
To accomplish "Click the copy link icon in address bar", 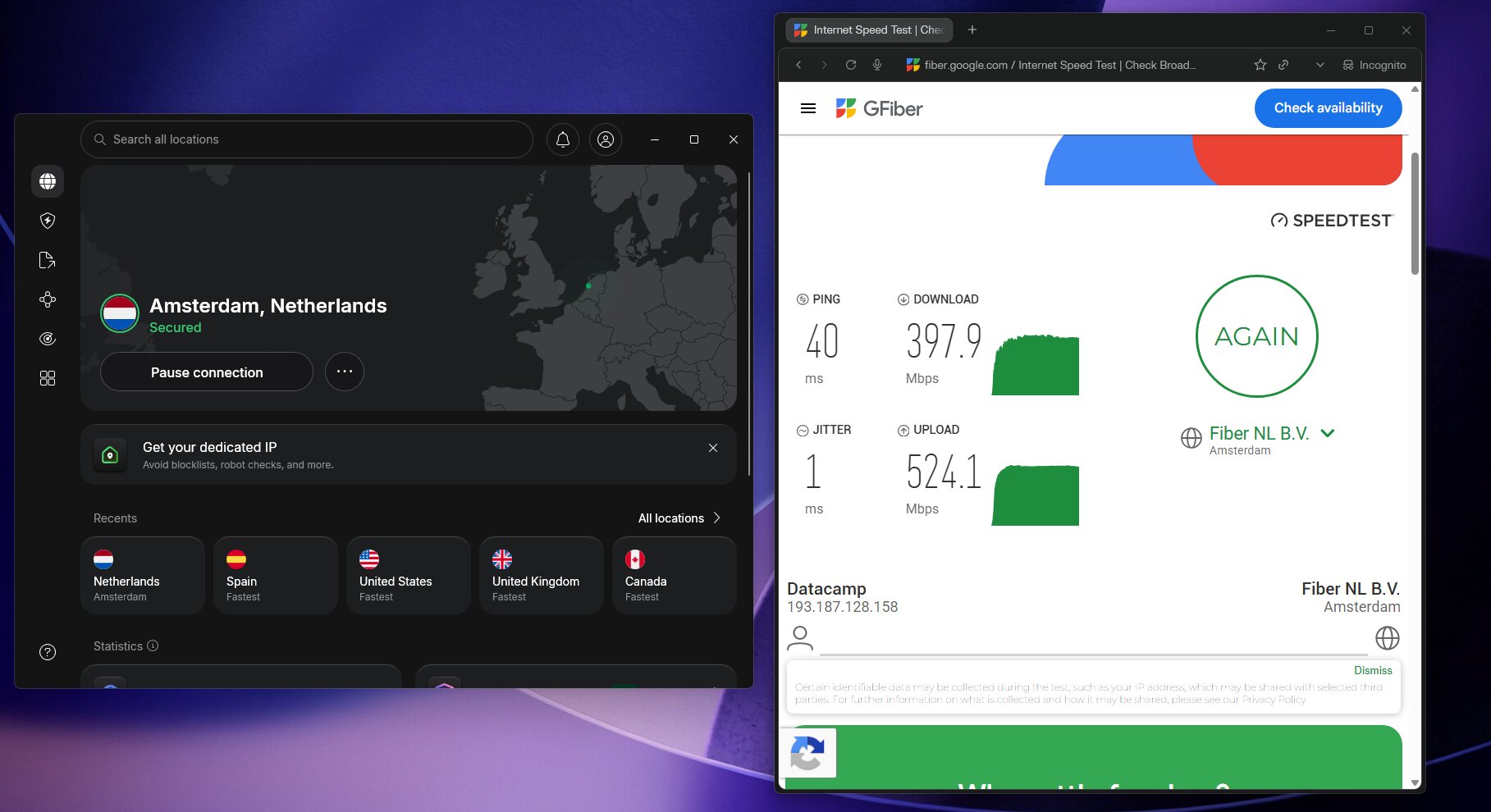I will coord(1283,65).
